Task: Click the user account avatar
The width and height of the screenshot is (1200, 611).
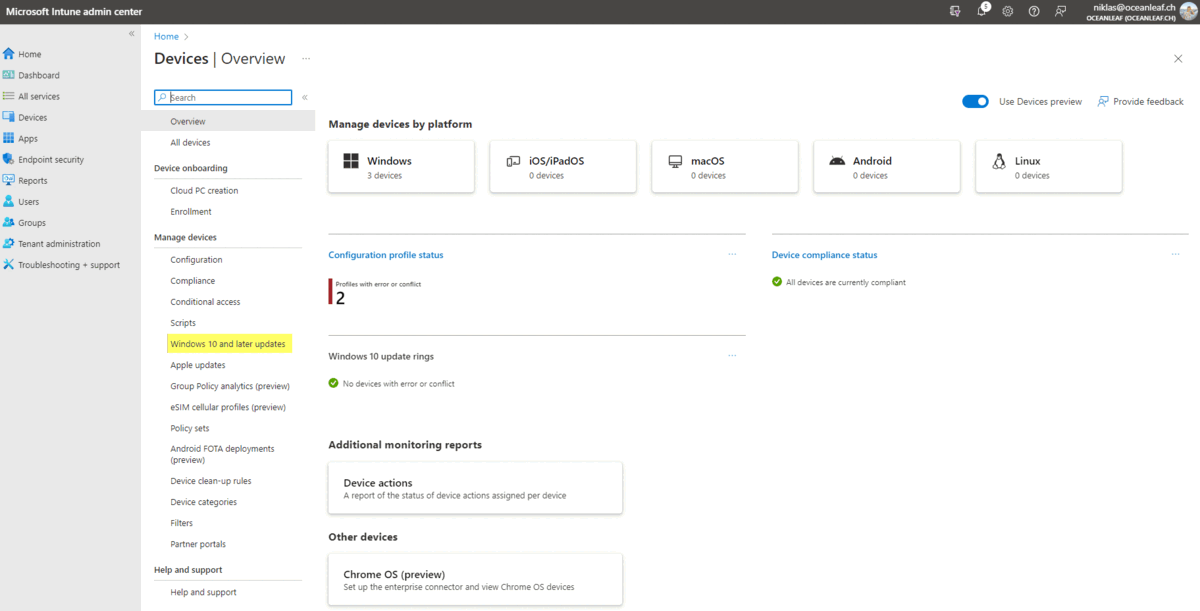Action: (x=1188, y=11)
